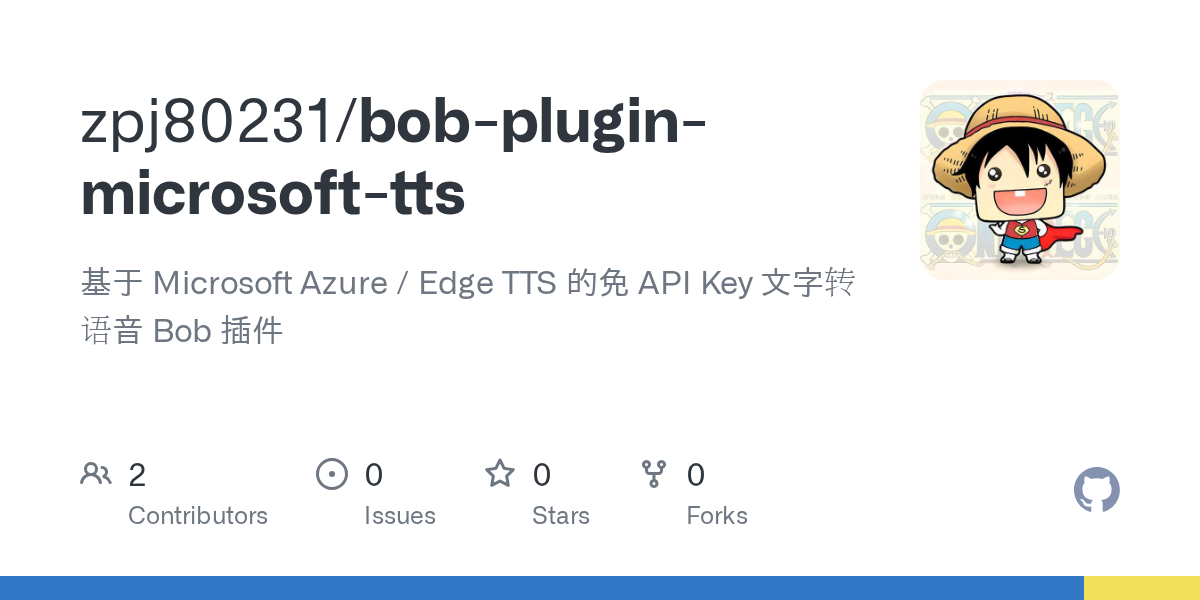Click the Issues circle-dot icon
The image size is (1200, 600).
point(332,474)
